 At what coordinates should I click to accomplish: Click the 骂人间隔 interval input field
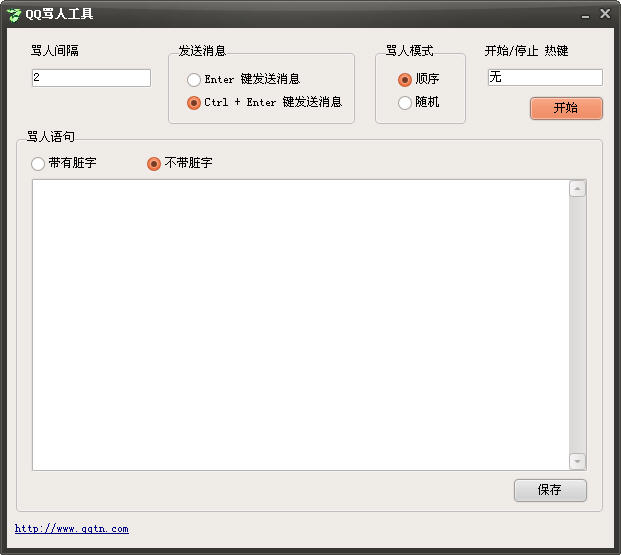click(x=91, y=78)
